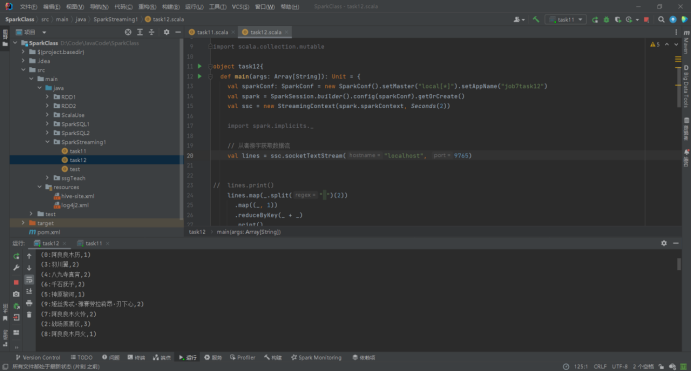Open the TODO tool window button
Viewport: 692px width, 371px height.
82,358
